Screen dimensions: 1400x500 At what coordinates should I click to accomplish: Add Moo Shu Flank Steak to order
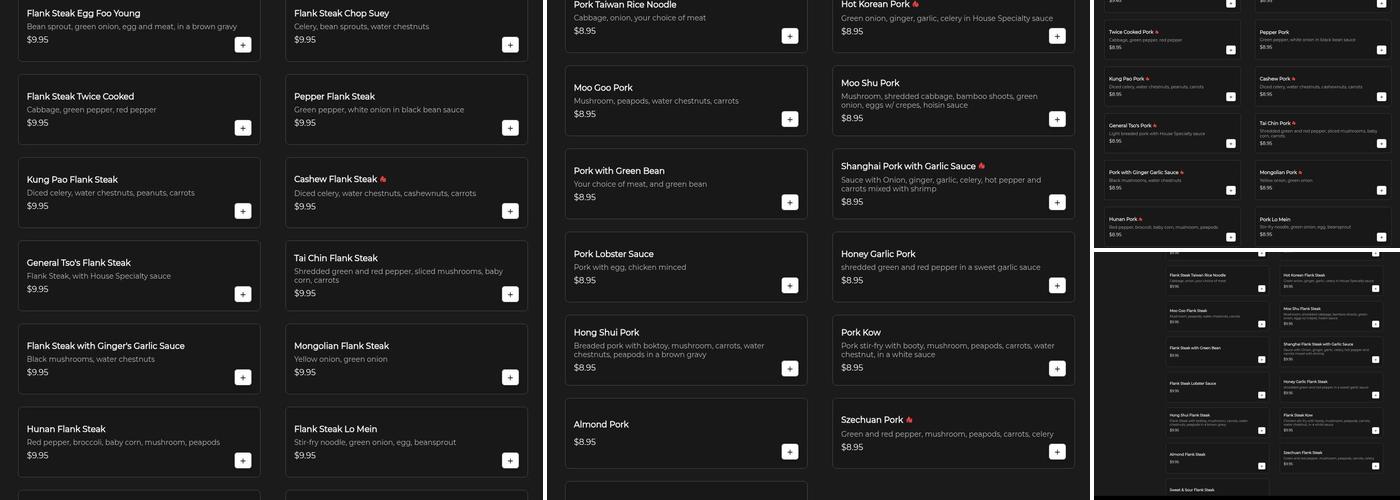[x=1376, y=324]
